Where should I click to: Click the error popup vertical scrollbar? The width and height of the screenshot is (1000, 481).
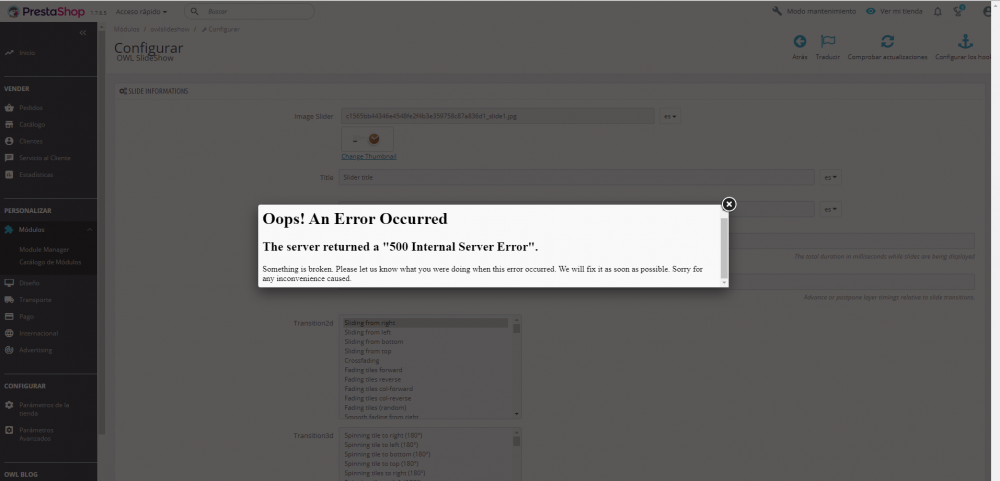click(x=724, y=246)
